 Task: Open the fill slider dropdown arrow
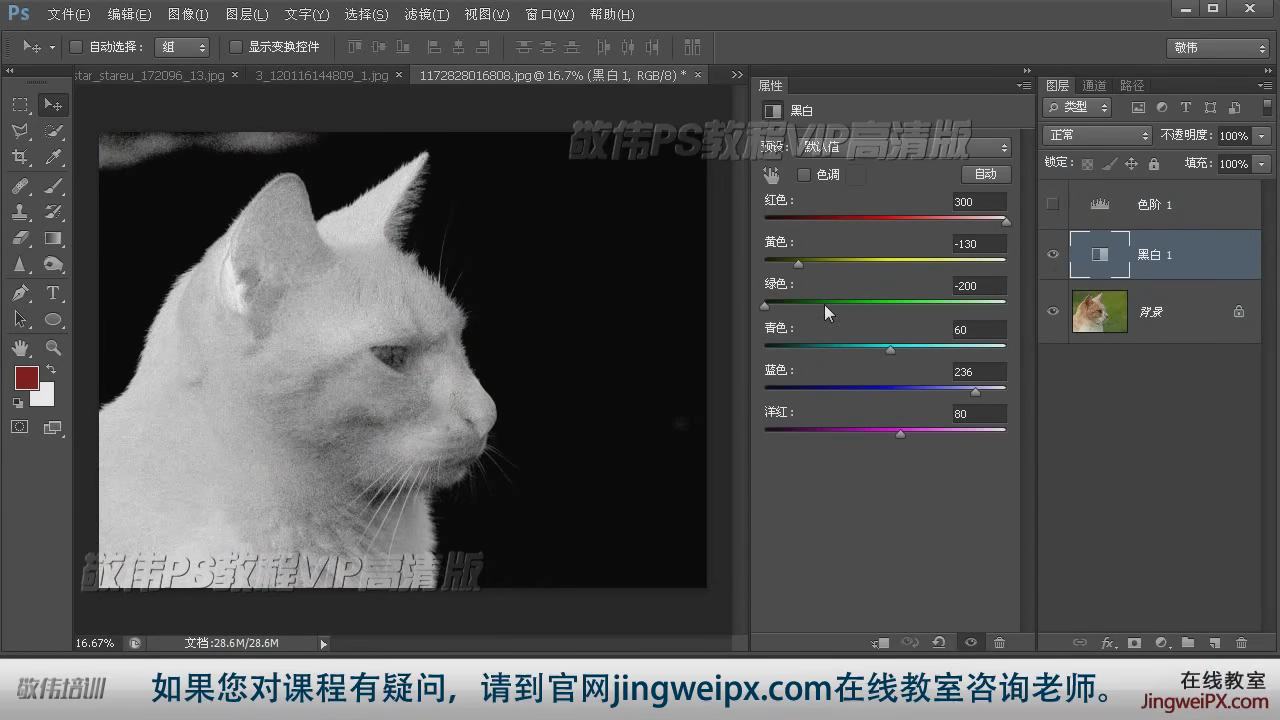(1262, 164)
